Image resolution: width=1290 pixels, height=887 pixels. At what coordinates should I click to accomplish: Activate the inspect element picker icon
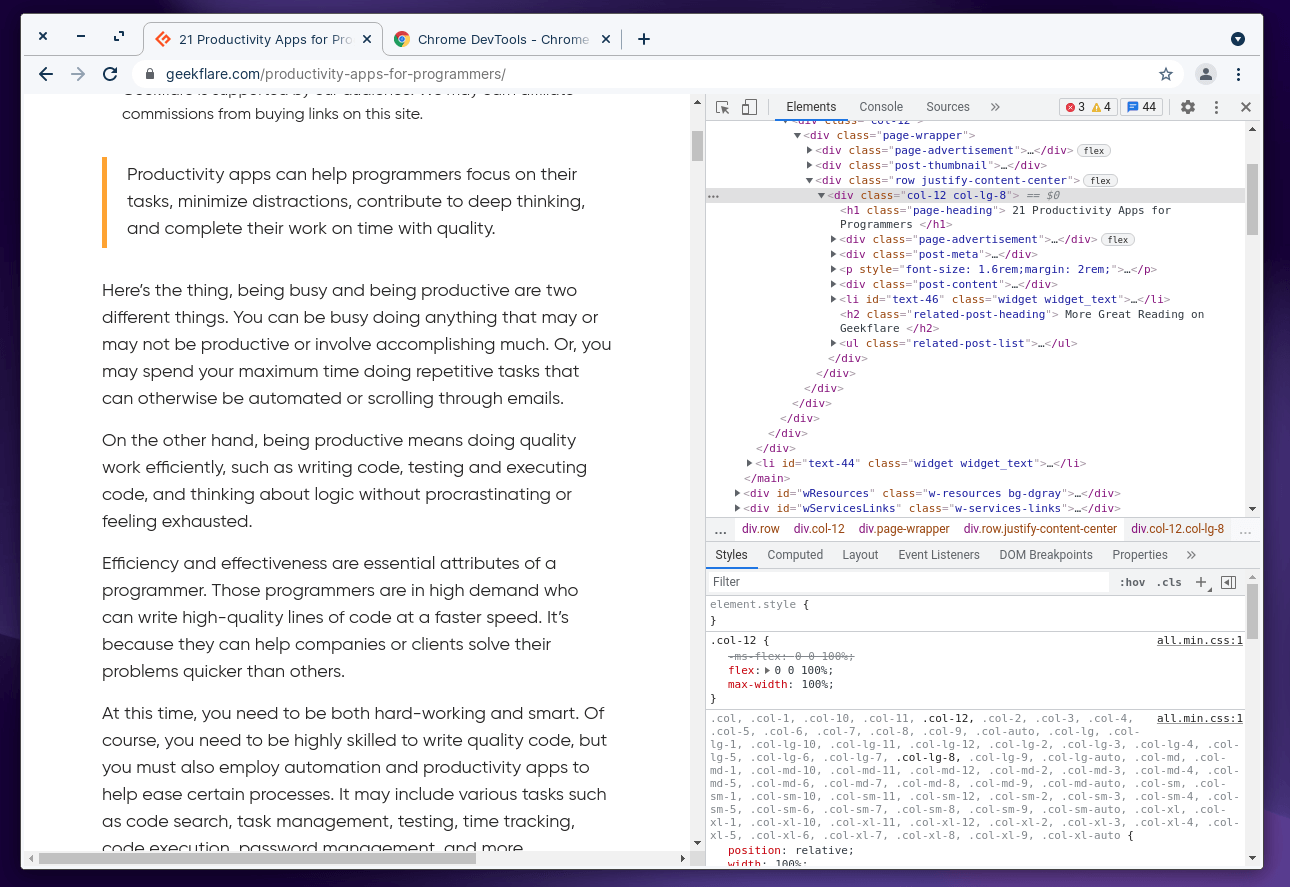723,107
